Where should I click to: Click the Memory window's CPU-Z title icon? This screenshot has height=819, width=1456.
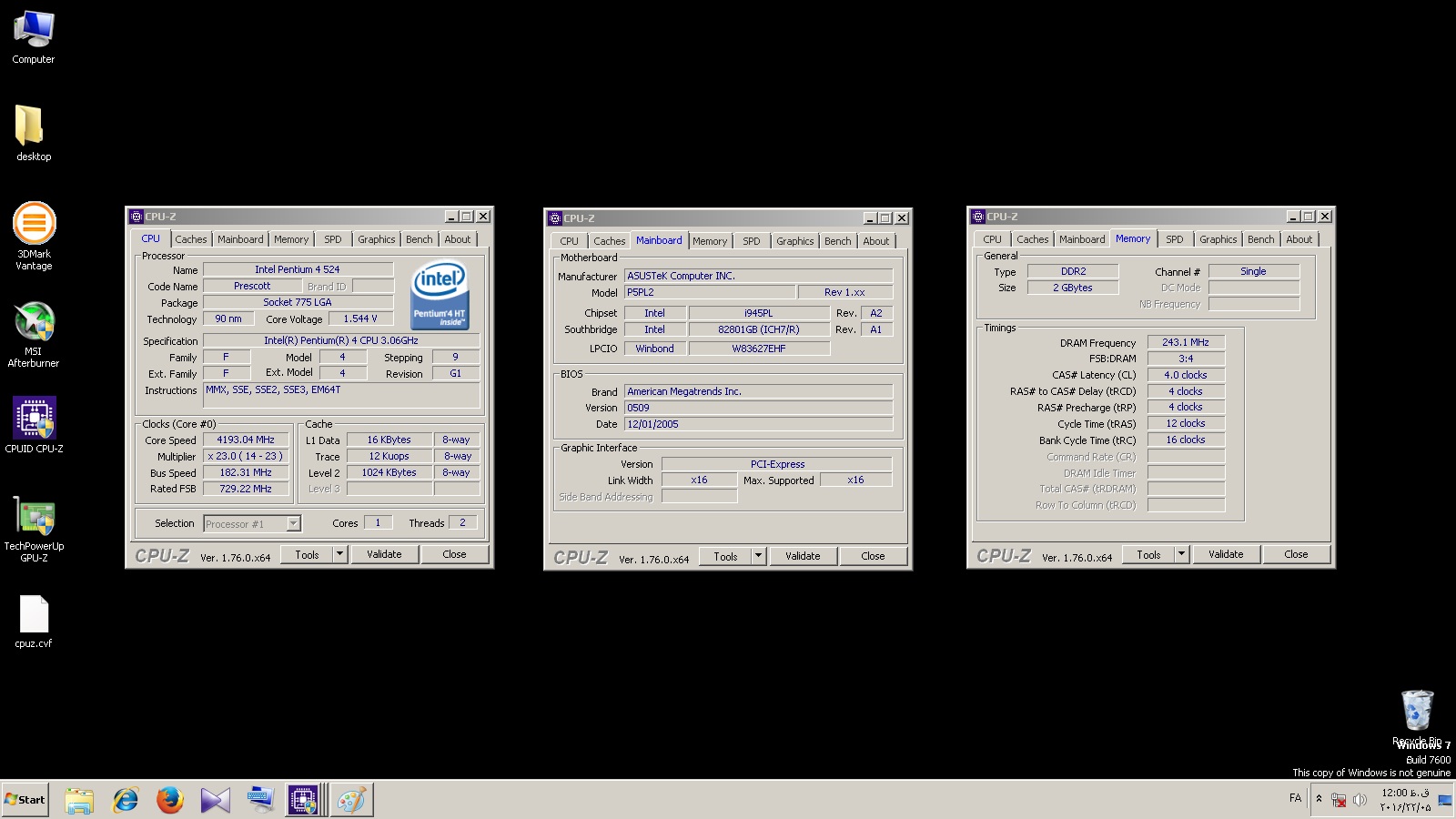tap(978, 217)
